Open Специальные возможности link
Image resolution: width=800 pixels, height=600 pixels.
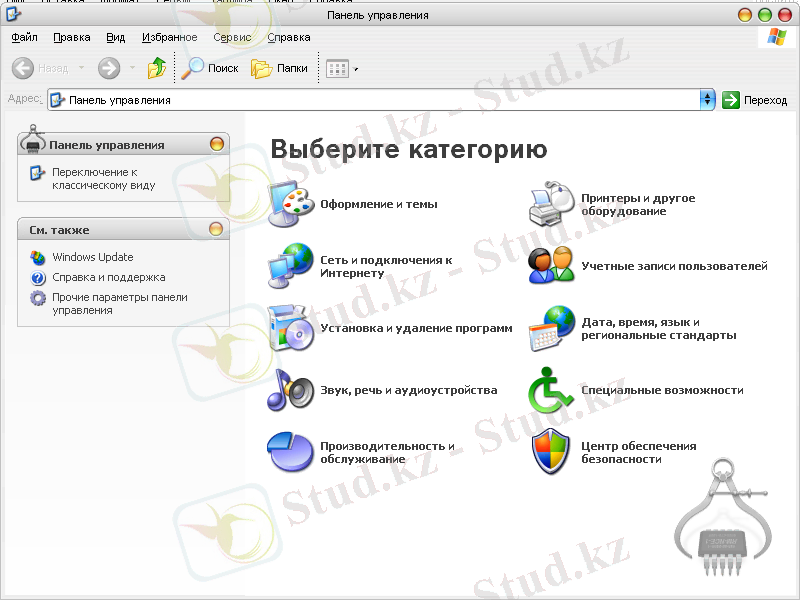click(662, 390)
